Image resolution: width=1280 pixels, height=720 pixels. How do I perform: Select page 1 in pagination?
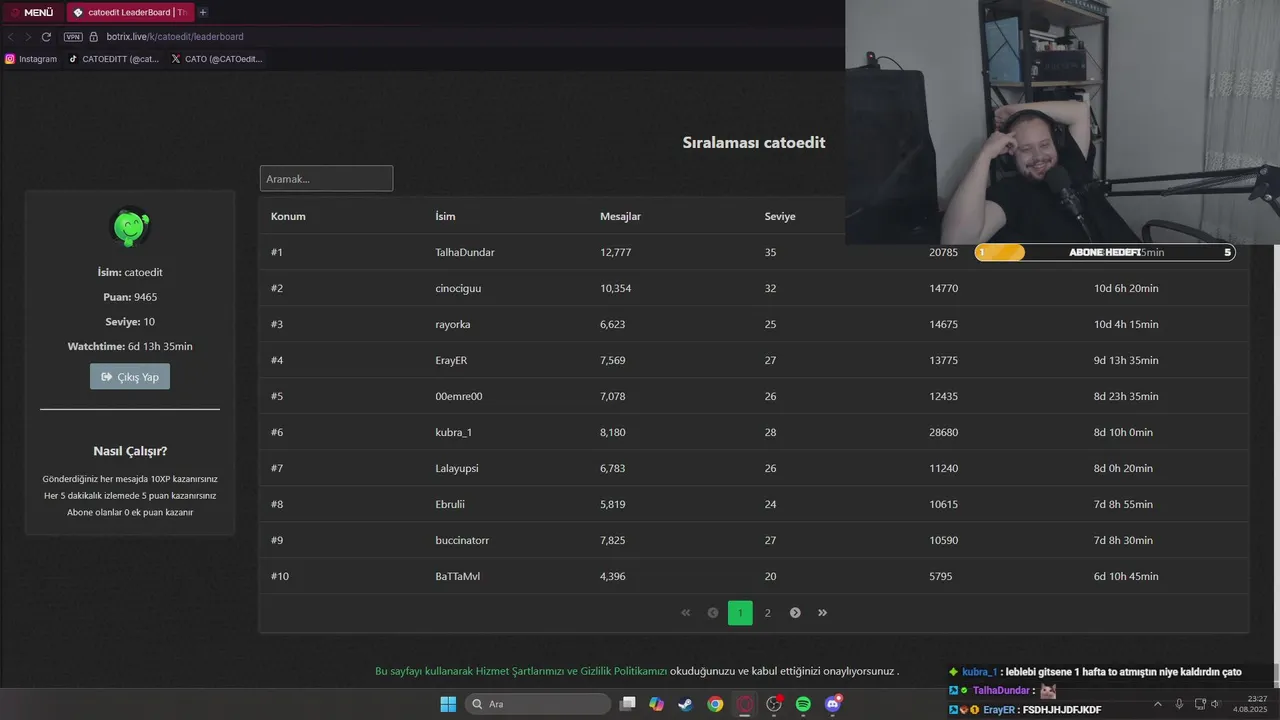740,613
